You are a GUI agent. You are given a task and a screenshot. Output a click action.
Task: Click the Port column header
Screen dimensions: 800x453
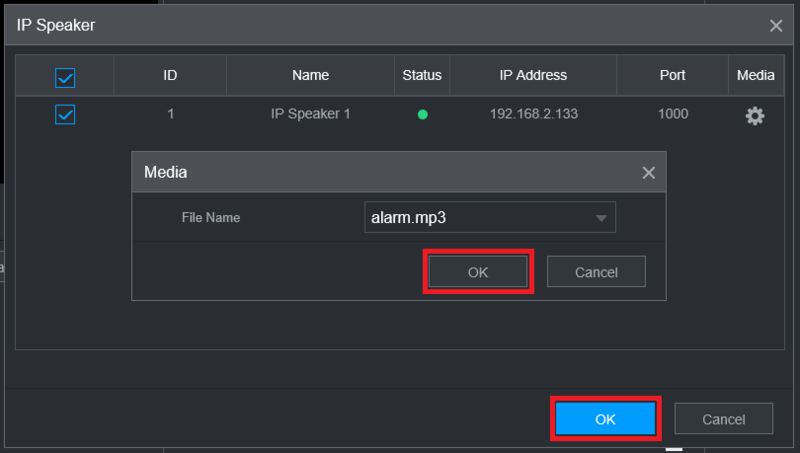pos(672,75)
